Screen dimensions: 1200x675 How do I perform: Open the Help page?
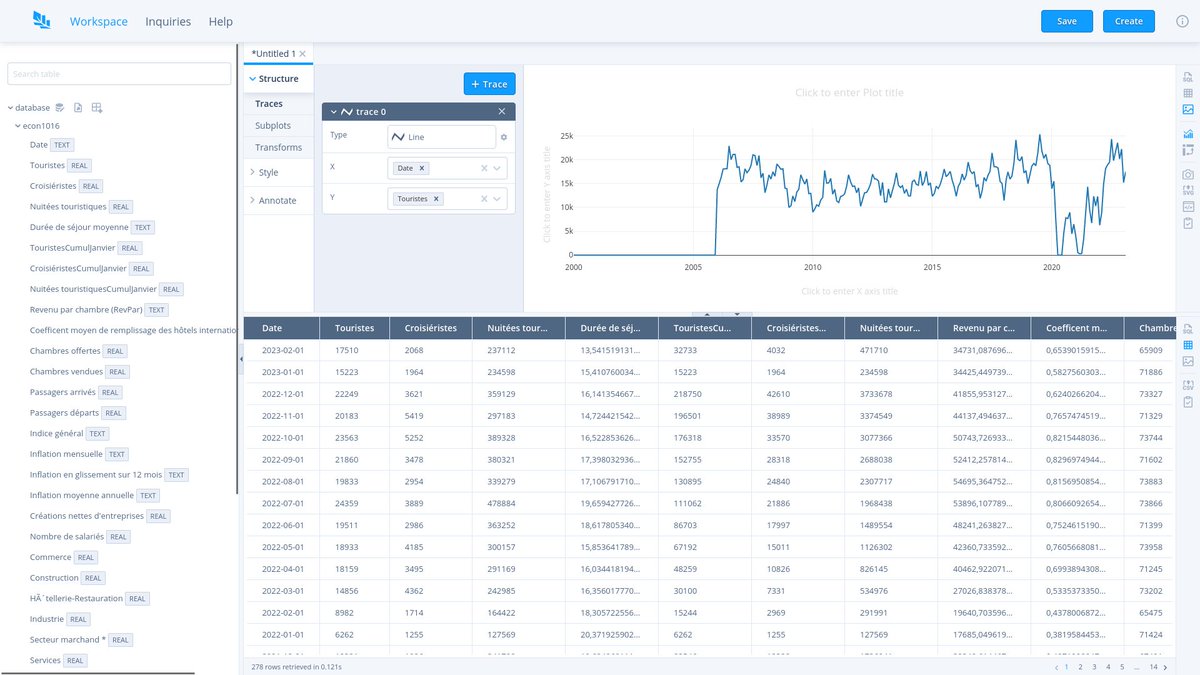(221, 21)
